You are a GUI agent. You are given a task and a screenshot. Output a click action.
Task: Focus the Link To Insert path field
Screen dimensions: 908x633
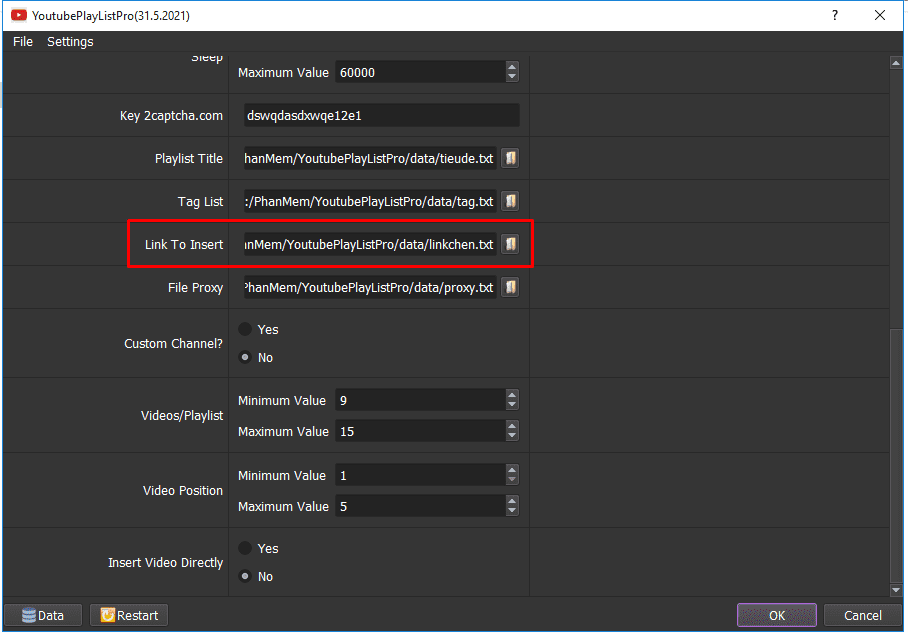click(x=370, y=244)
